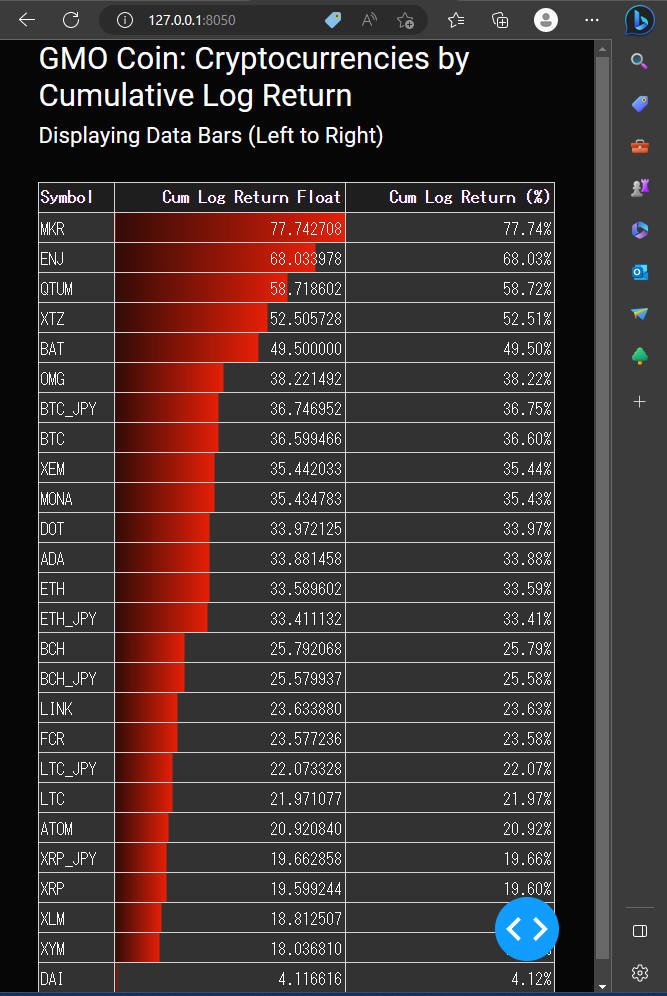Open the shopping price tag icon in address bar
Image resolution: width=667 pixels, height=996 pixels.
point(333,20)
